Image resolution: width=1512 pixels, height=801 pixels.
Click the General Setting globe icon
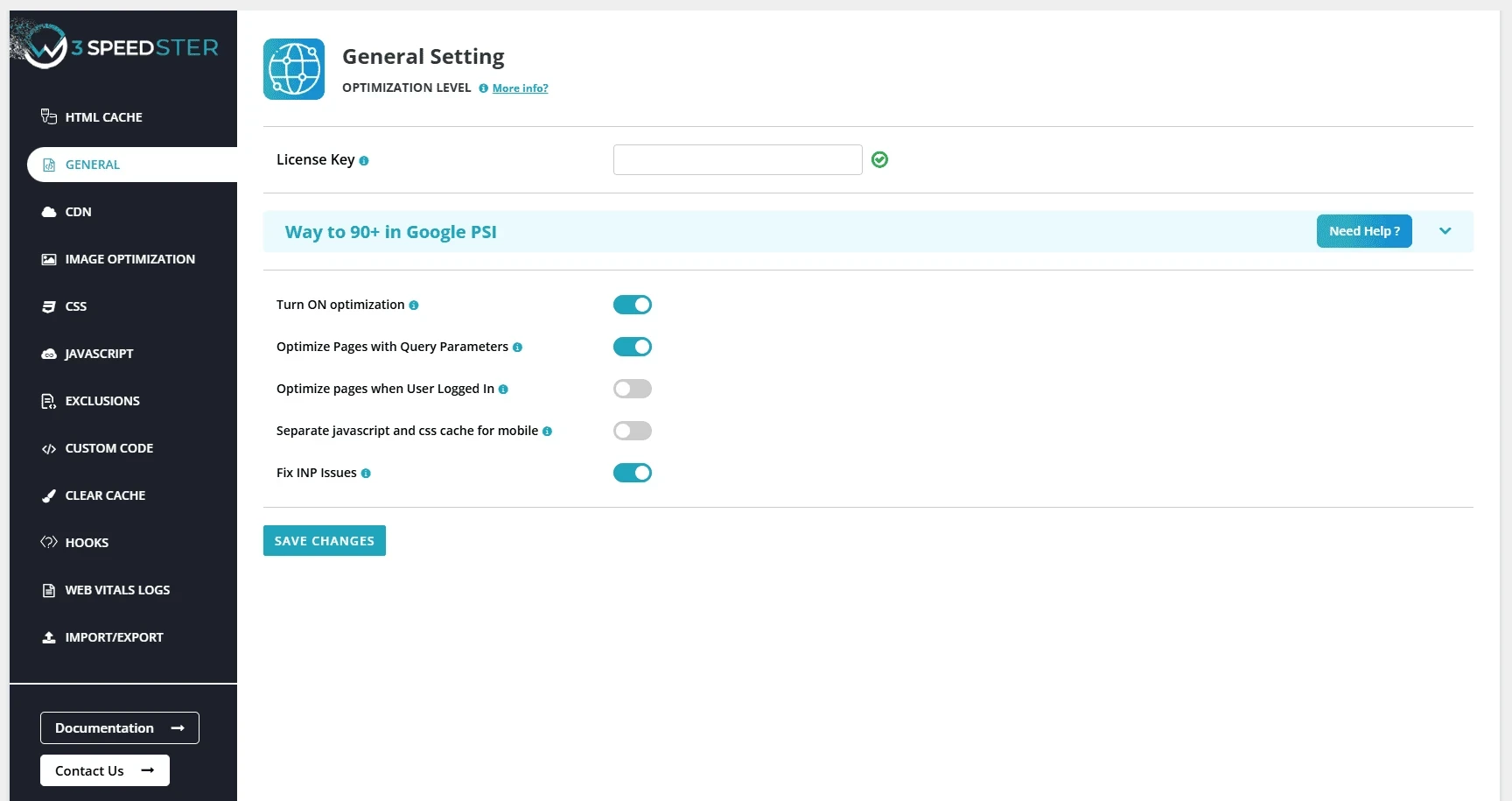(x=294, y=69)
